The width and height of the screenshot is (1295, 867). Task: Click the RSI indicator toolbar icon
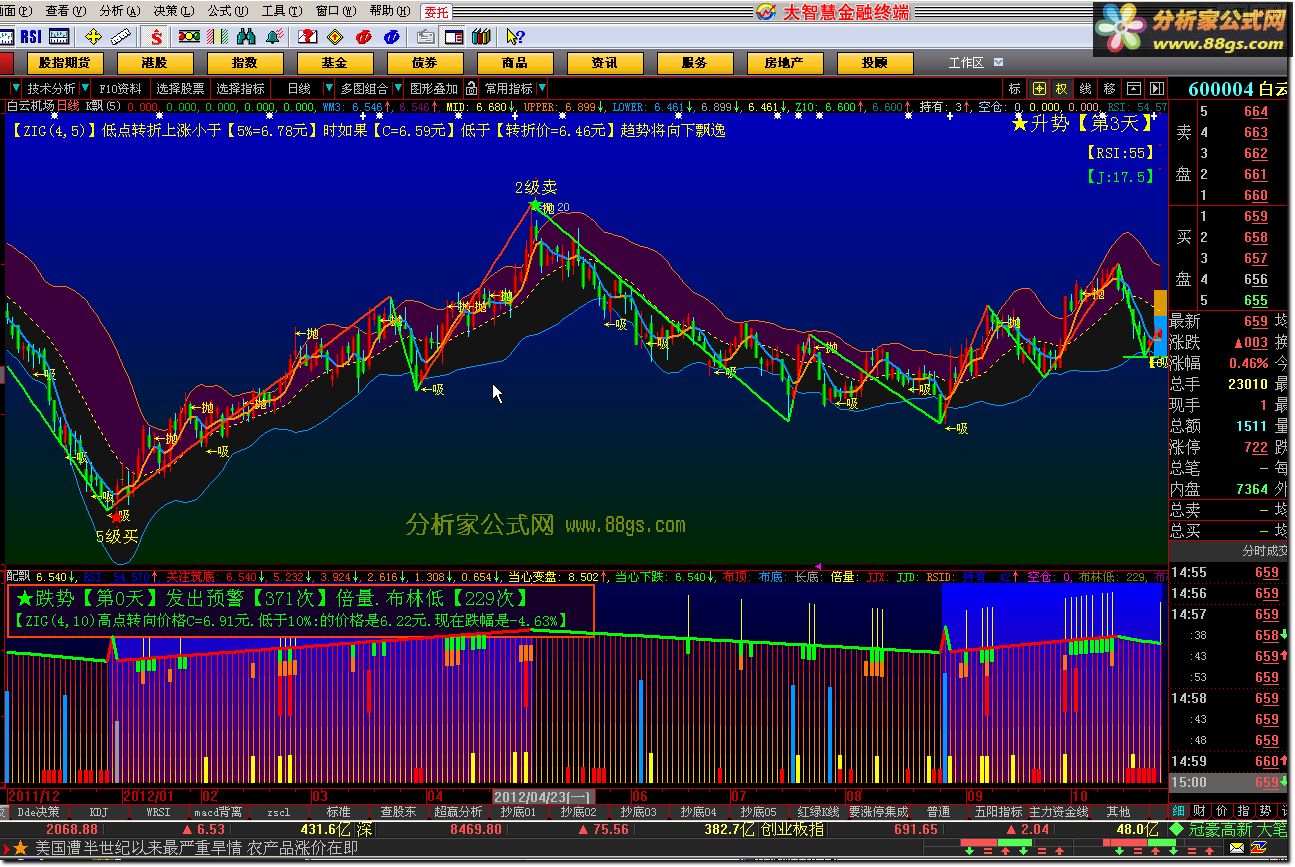(31, 37)
